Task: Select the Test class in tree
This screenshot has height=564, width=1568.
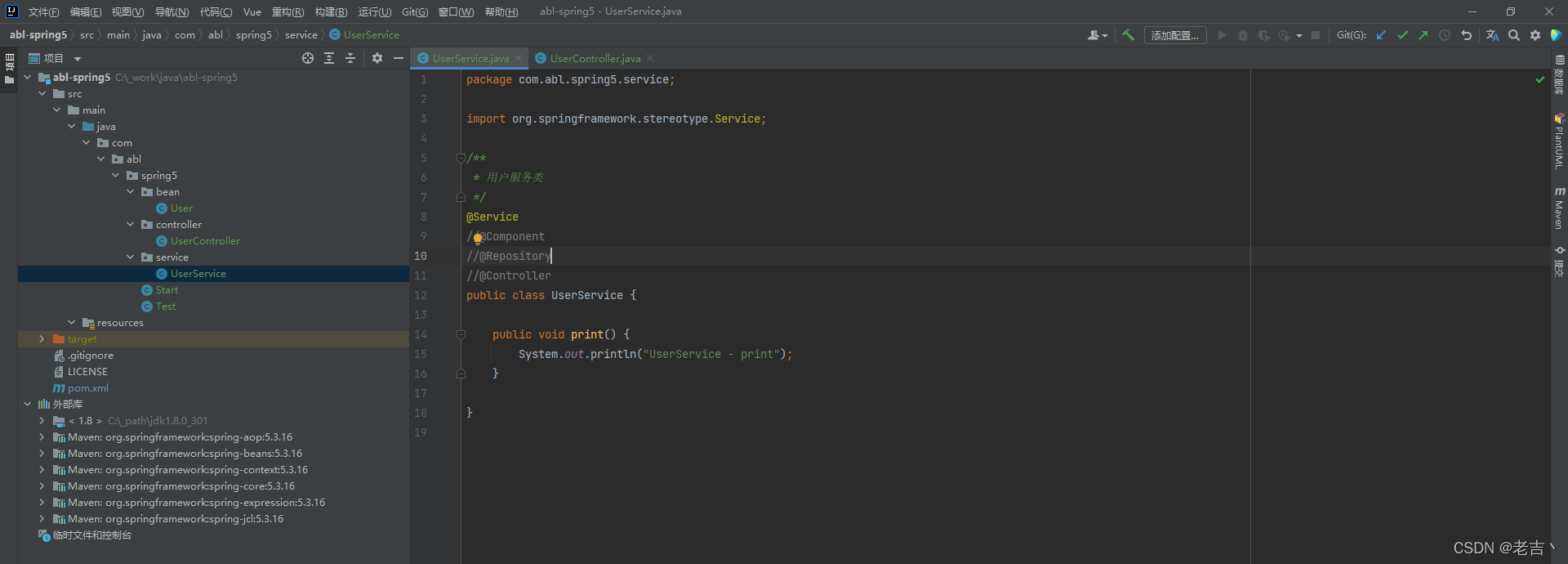Action: 166,306
